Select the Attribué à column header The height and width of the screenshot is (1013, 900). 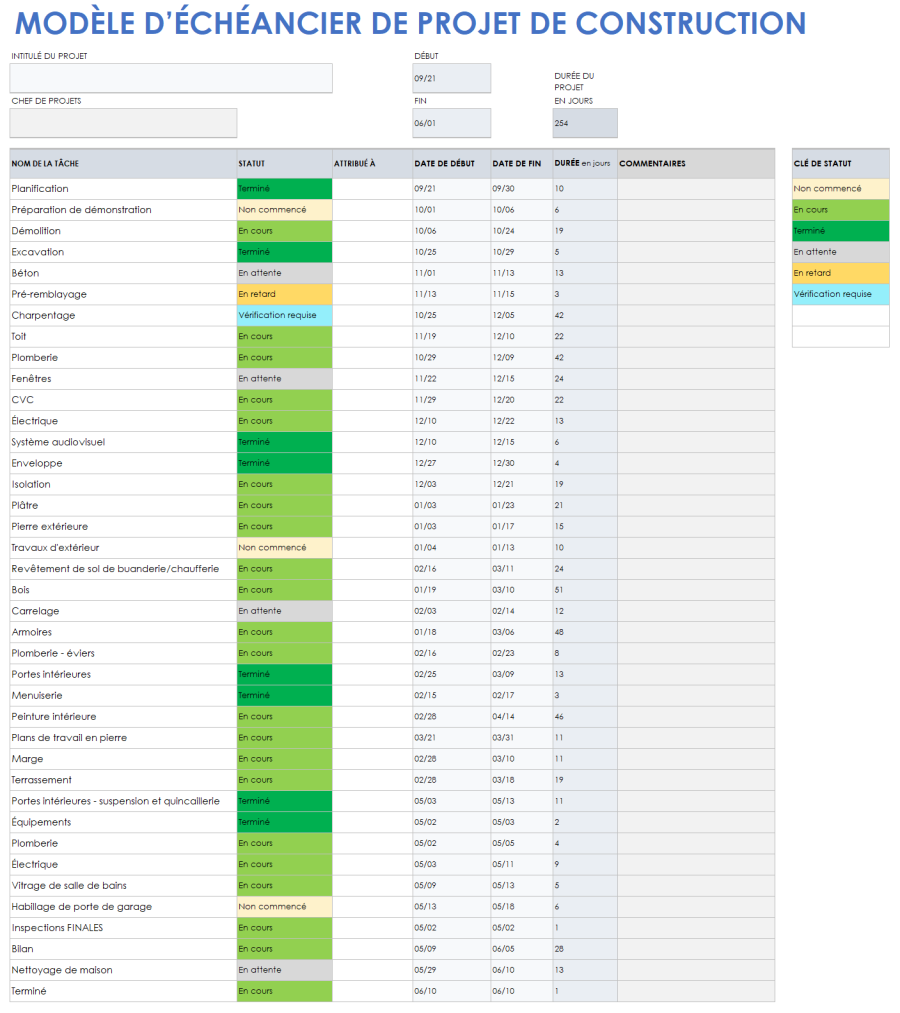click(356, 163)
